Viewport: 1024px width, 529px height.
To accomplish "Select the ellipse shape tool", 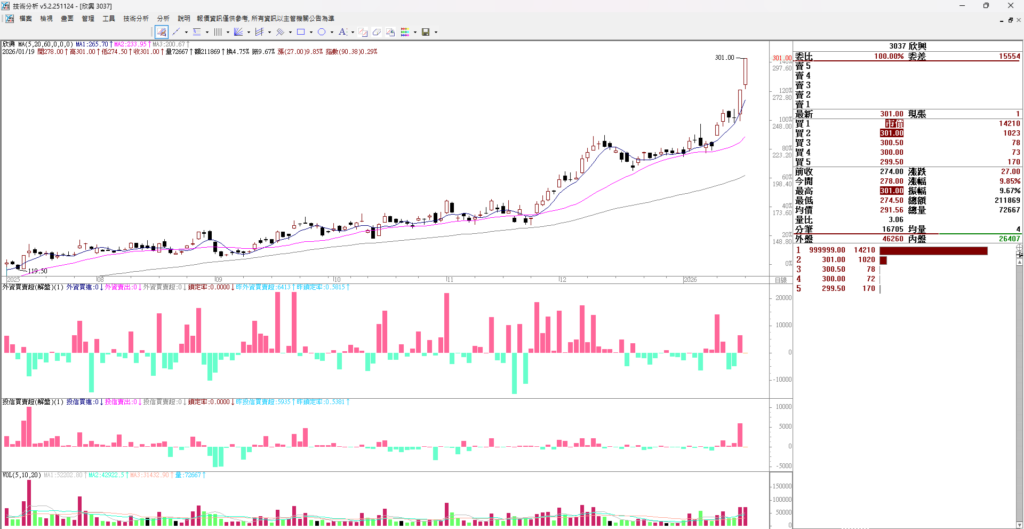I will [321, 32].
